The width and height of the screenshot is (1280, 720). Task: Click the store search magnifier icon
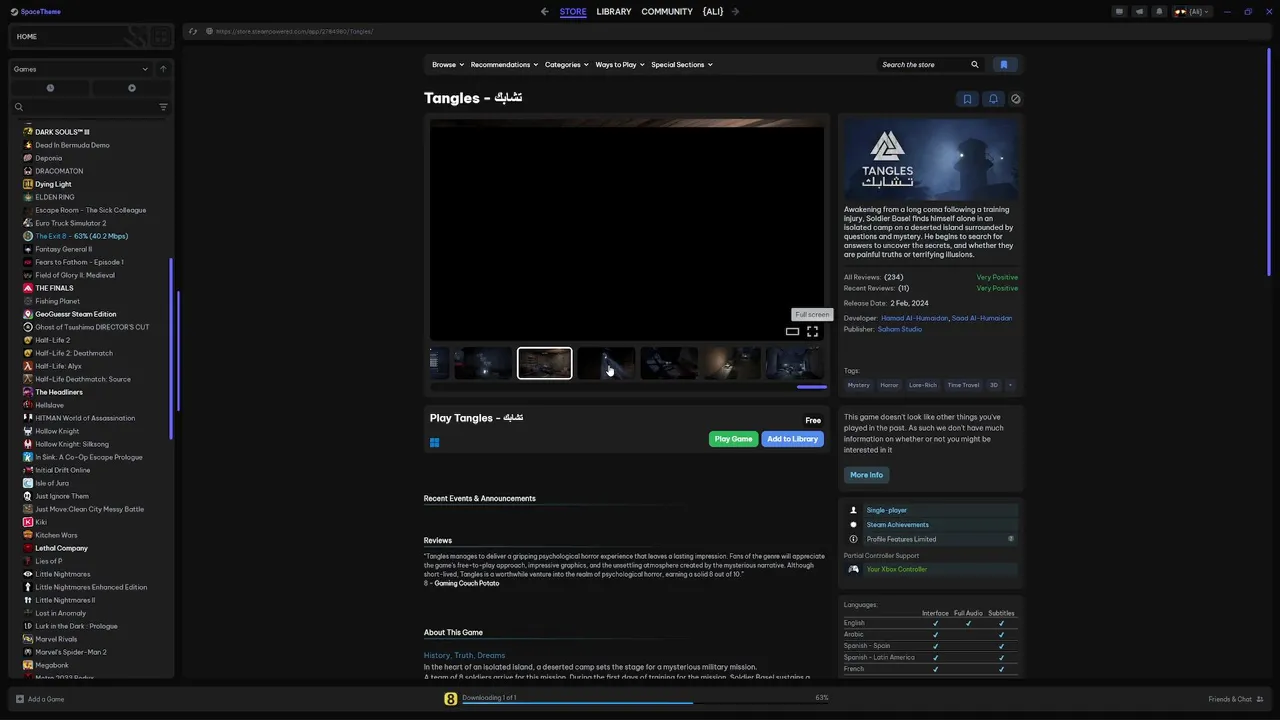point(975,65)
